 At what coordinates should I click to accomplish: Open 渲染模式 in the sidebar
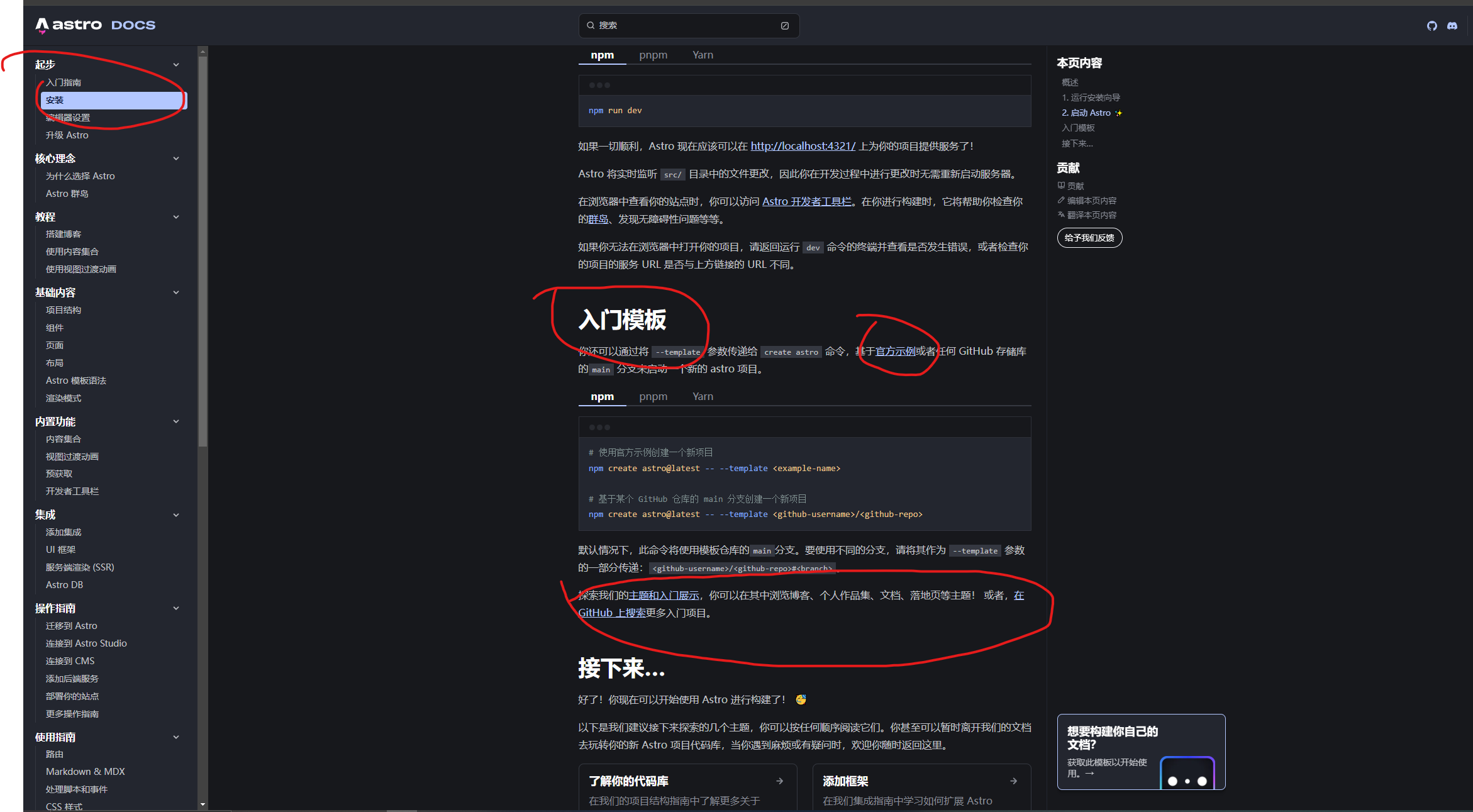point(64,398)
